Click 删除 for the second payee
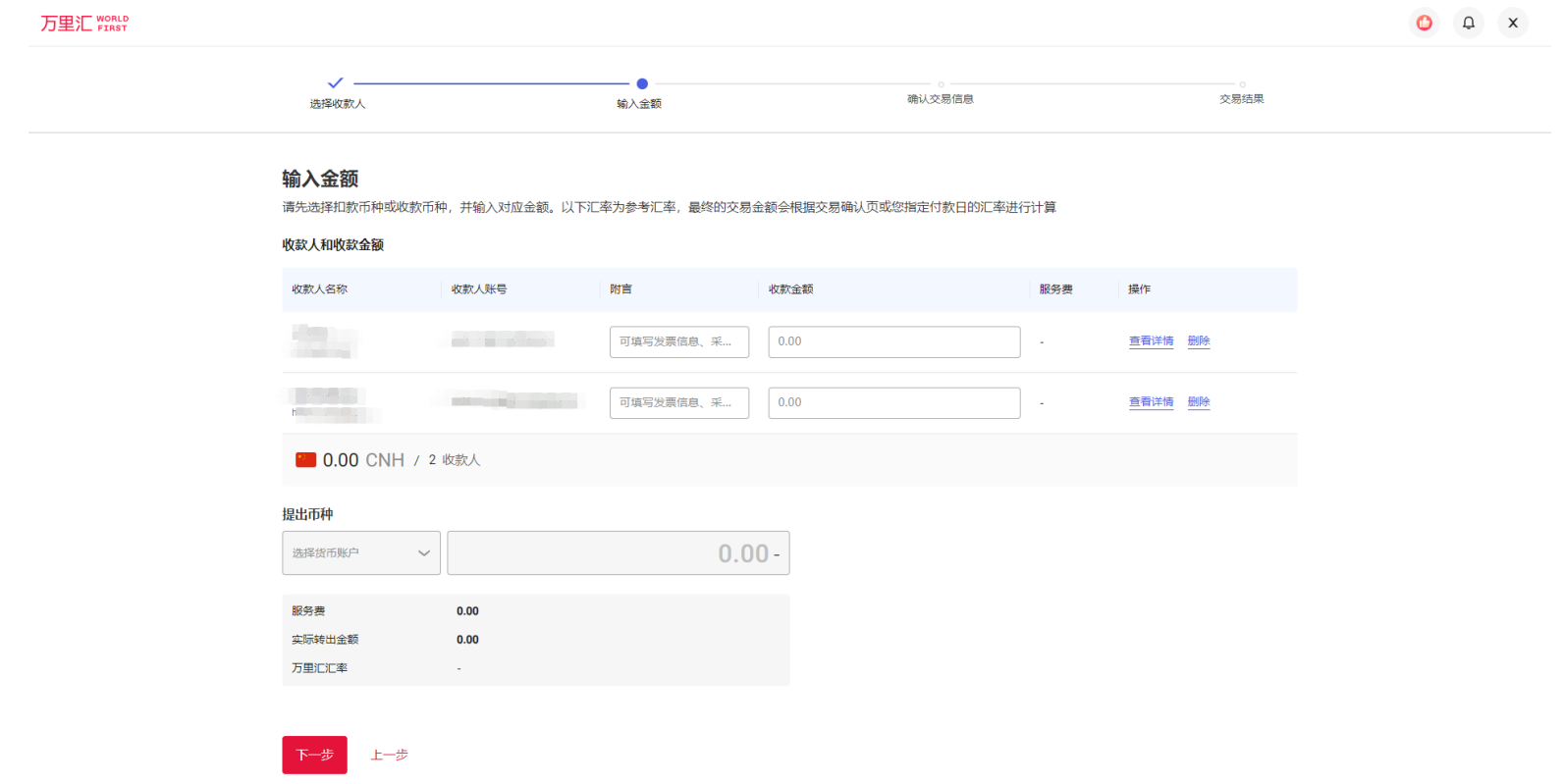The image size is (1563, 784). [1198, 402]
